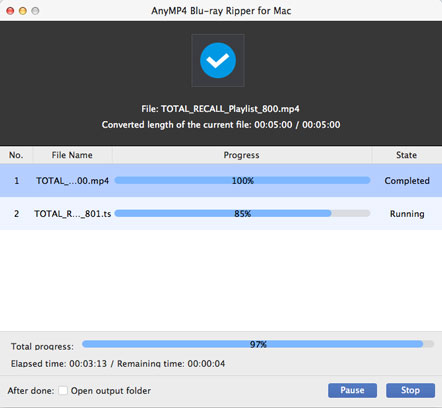The height and width of the screenshot is (408, 442).
Task: Click the Converted length of current file text
Action: pyautogui.click(x=221, y=125)
